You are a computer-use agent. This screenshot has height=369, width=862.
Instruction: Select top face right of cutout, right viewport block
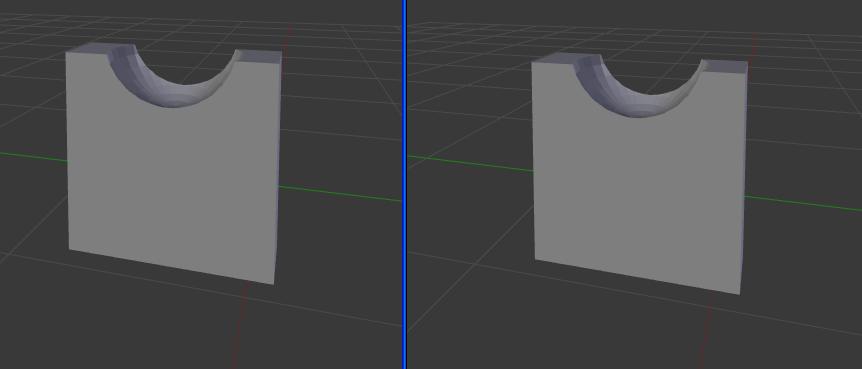(726, 67)
